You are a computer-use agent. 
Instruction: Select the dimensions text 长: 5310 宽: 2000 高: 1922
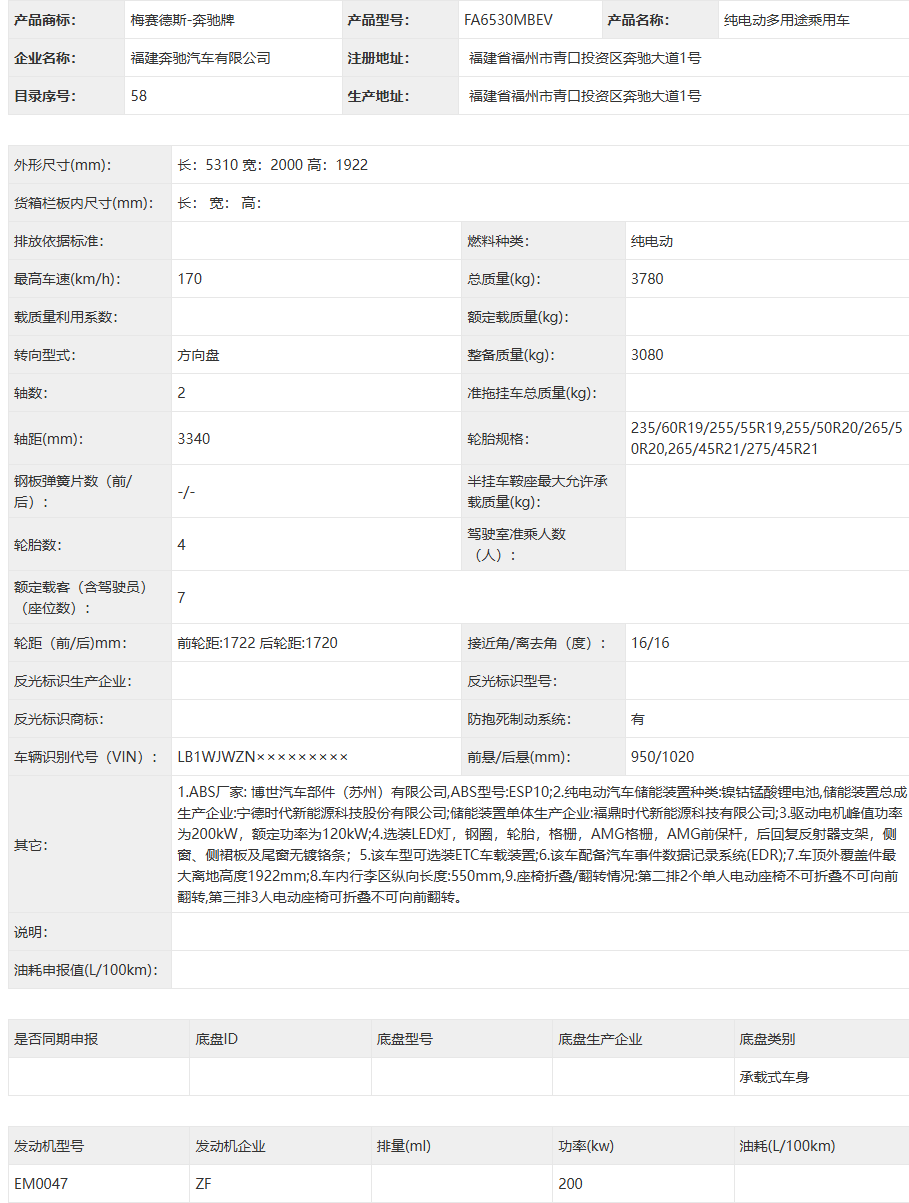click(273, 165)
